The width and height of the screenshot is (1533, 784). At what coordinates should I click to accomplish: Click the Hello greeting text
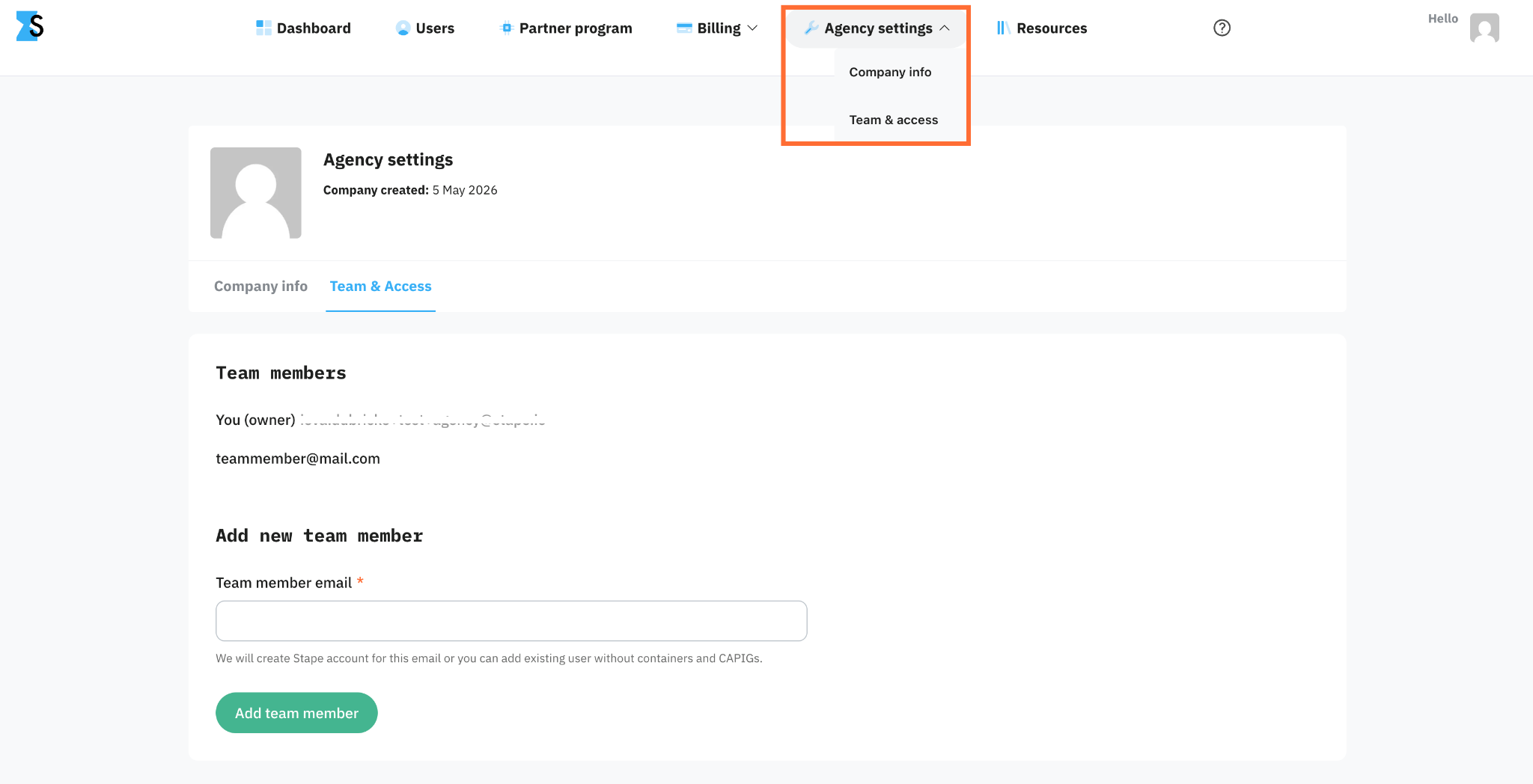[x=1443, y=19]
